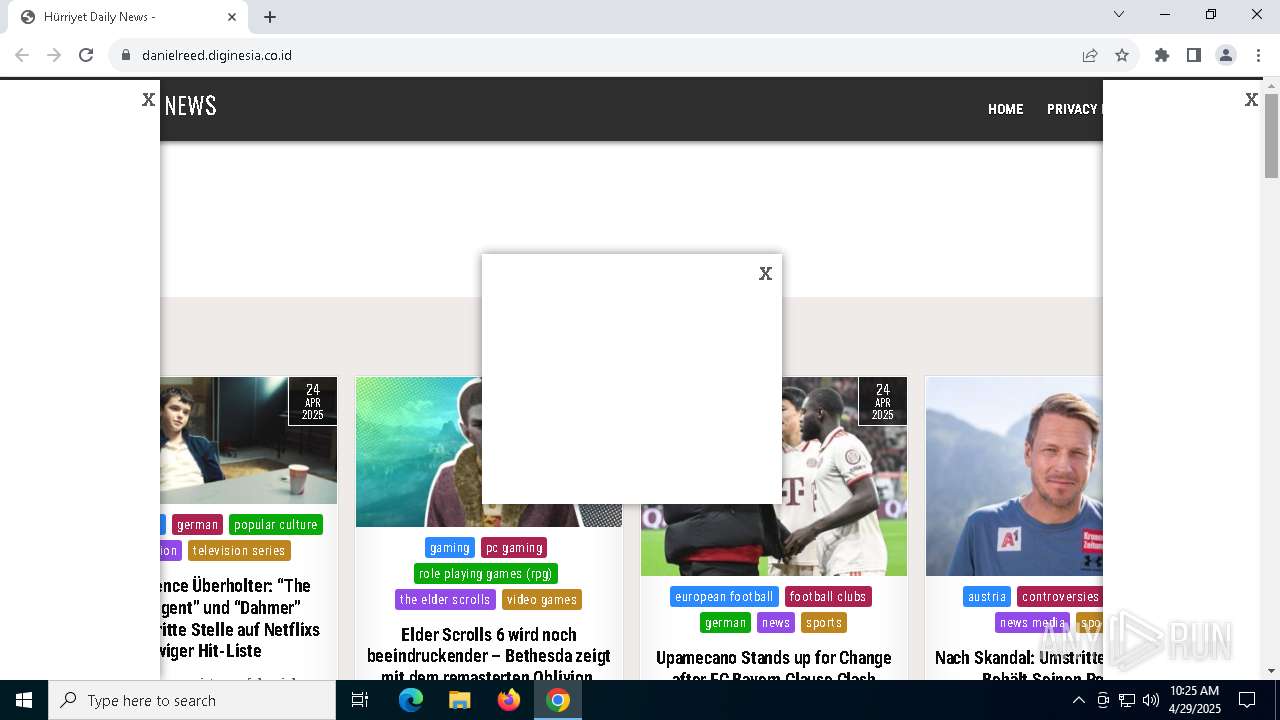This screenshot has width=1280, height=720.
Task: Open Upamecano Stands up for Change article
Action: click(x=774, y=668)
